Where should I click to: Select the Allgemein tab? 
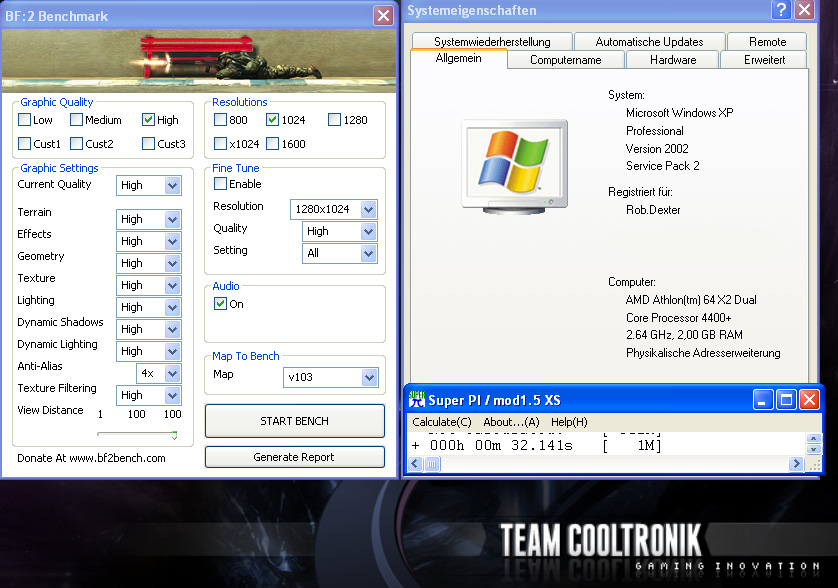[459, 58]
